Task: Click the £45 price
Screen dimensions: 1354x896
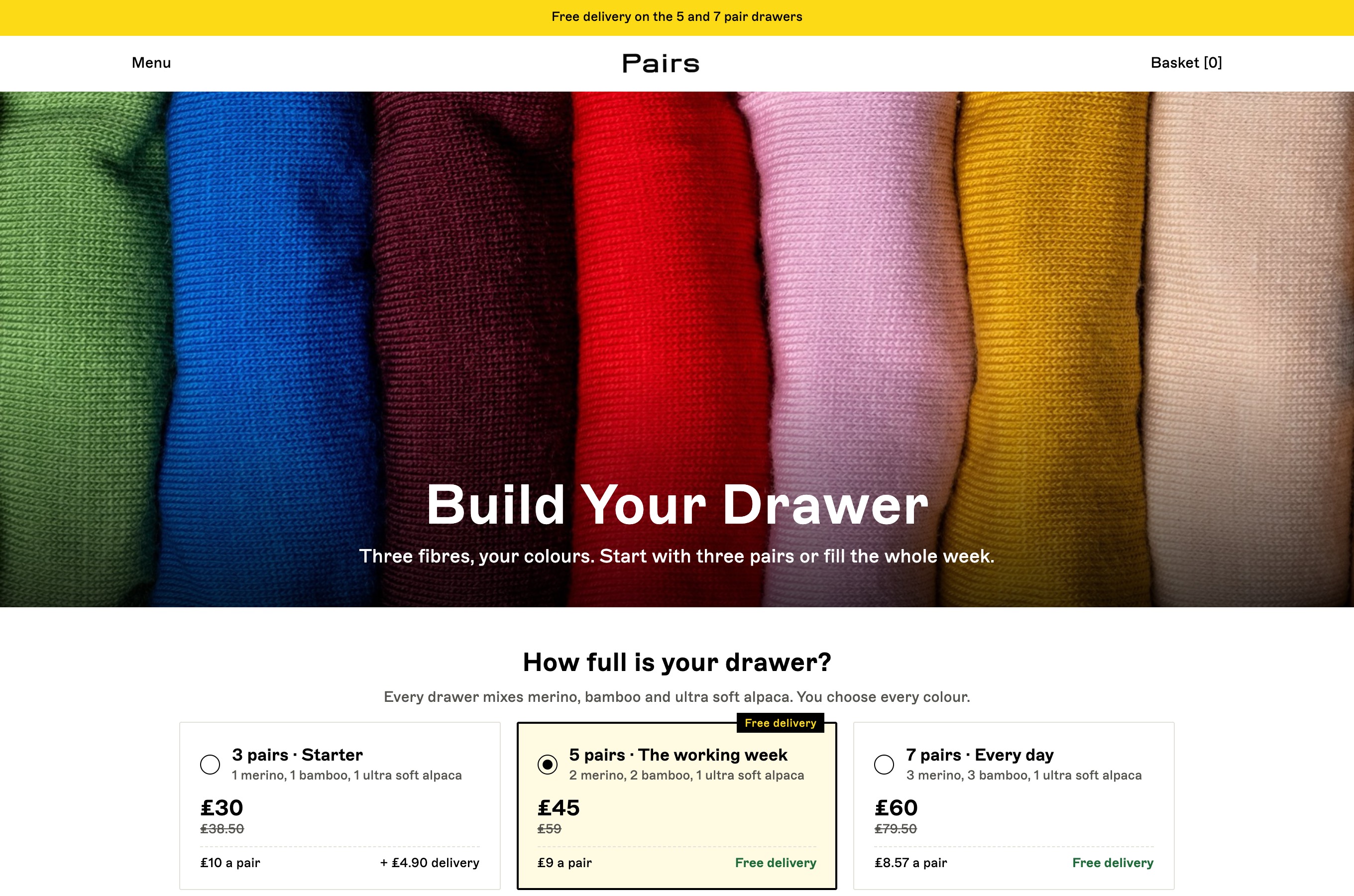Action: [x=559, y=807]
